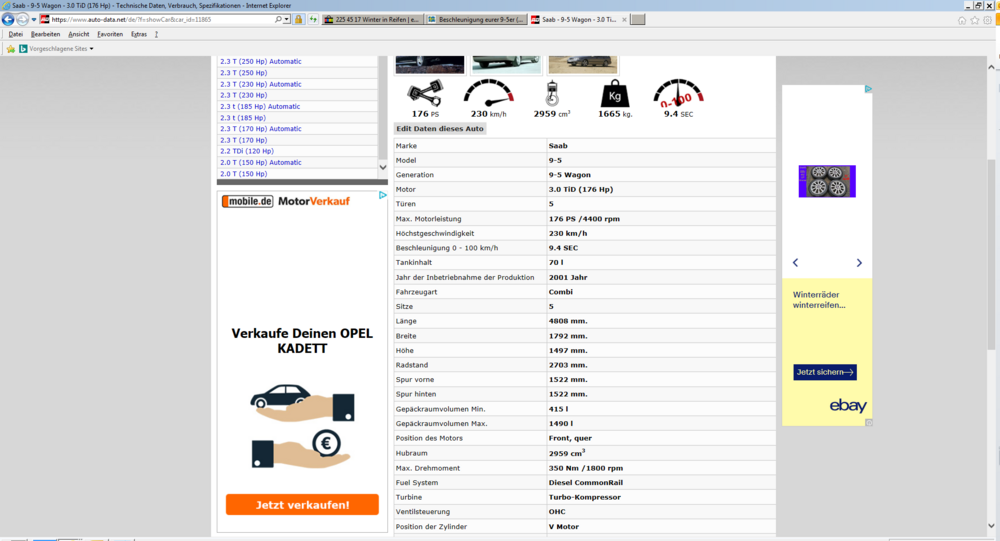The width and height of the screenshot is (1000, 541).
Task: Open the '?' help menu
Action: pos(156,34)
